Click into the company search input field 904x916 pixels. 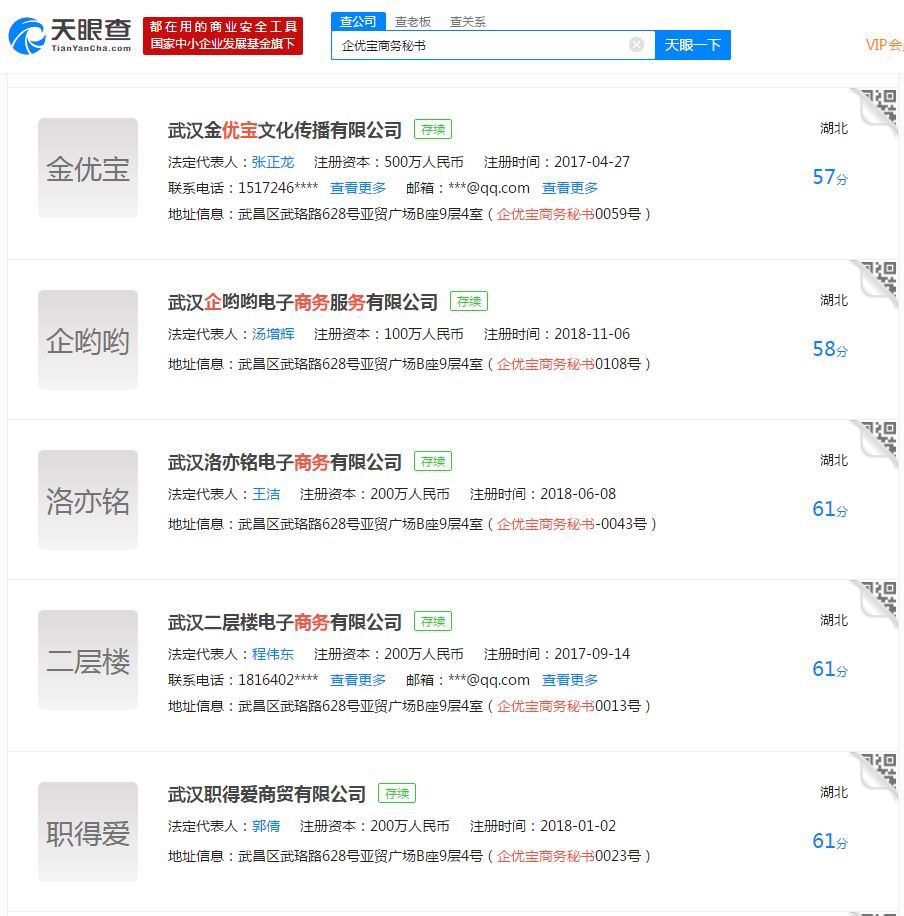(480, 45)
